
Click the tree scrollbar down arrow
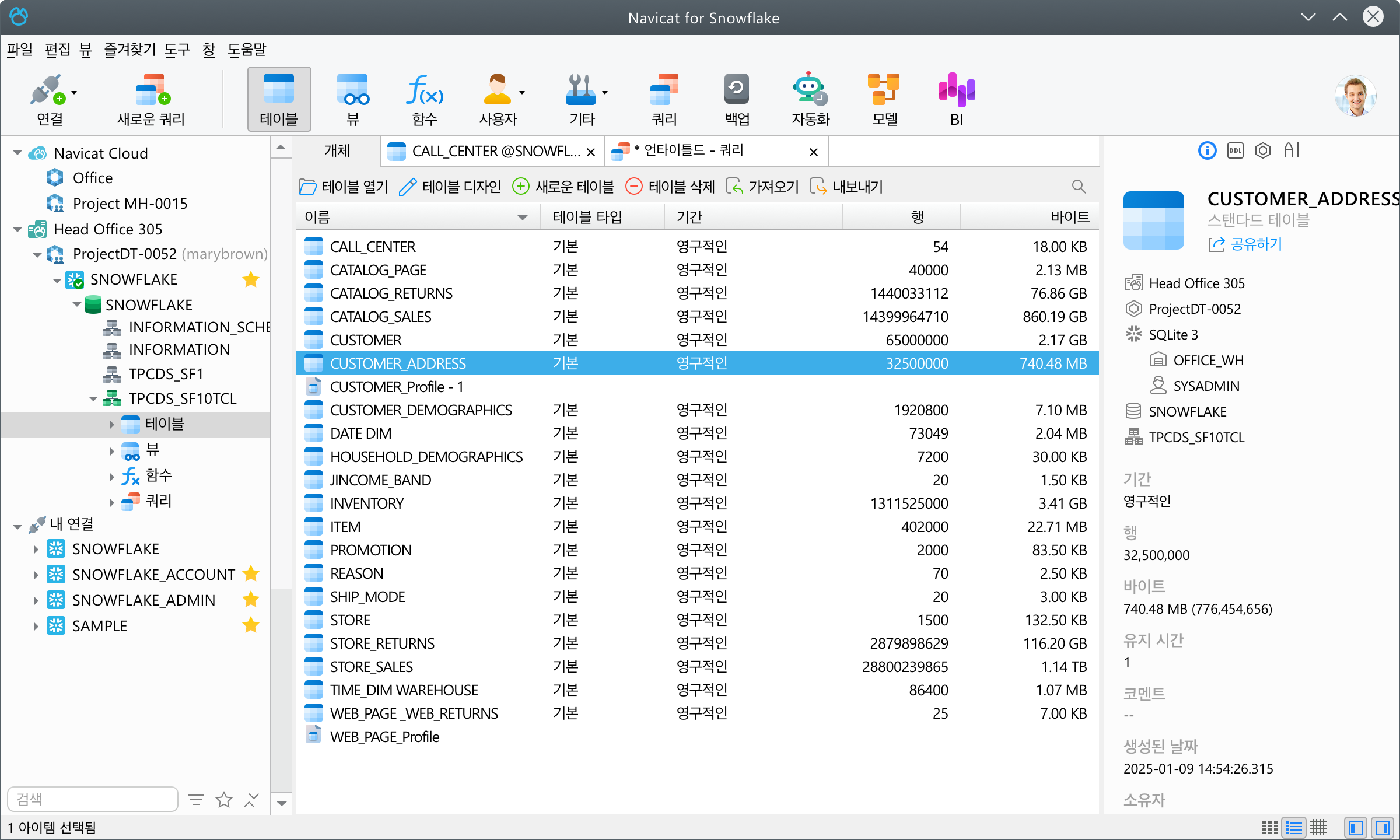(x=282, y=803)
